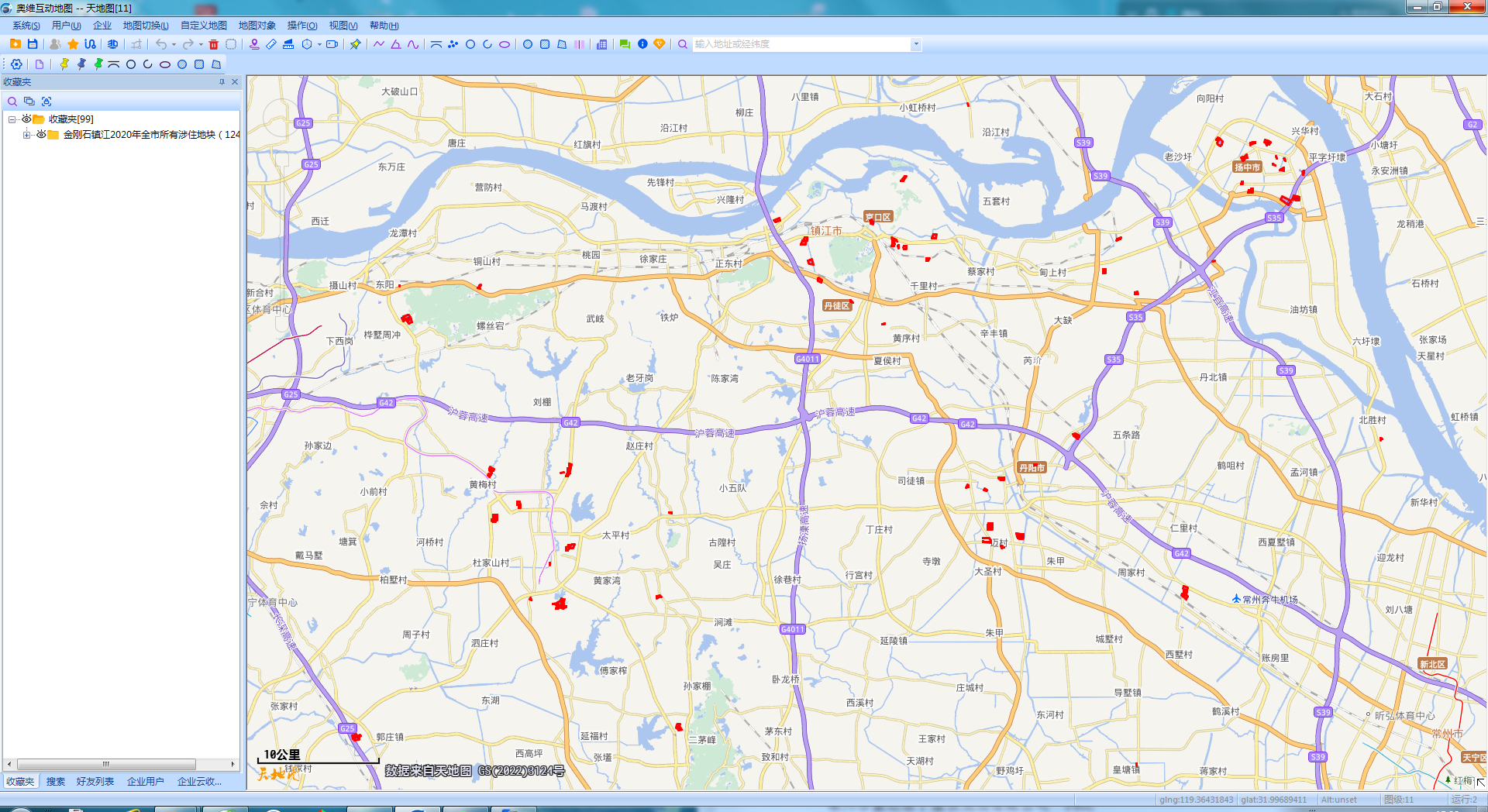This screenshot has height=812, width=1488.
Task: Click the 镇江市 label on the map
Action: click(826, 231)
